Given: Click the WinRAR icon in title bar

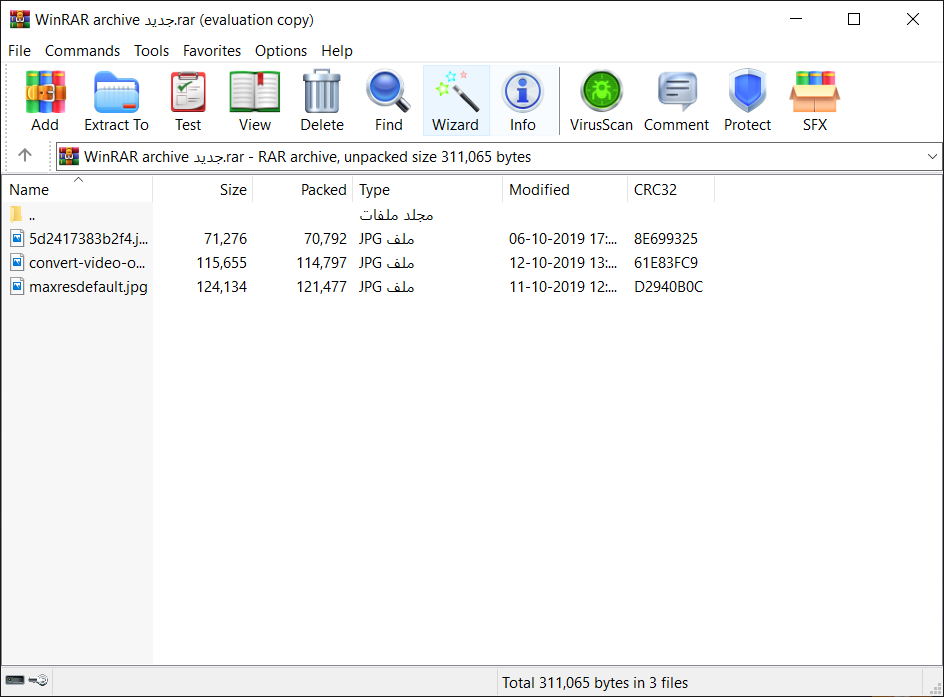Looking at the screenshot, I should tap(20, 19).
